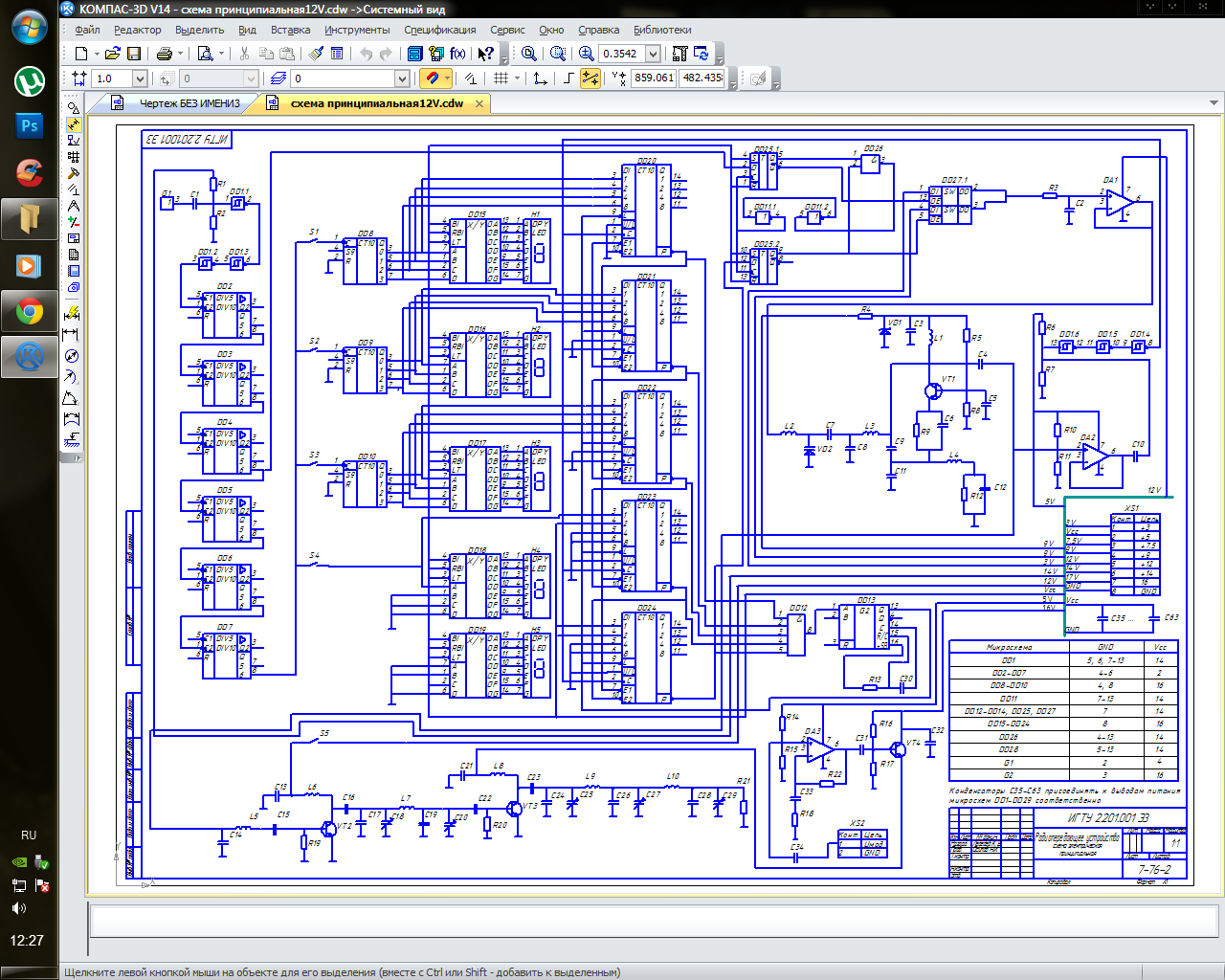Image resolution: width=1225 pixels, height=980 pixels.
Task: Select the Dimensions panel icon
Action: point(74,124)
